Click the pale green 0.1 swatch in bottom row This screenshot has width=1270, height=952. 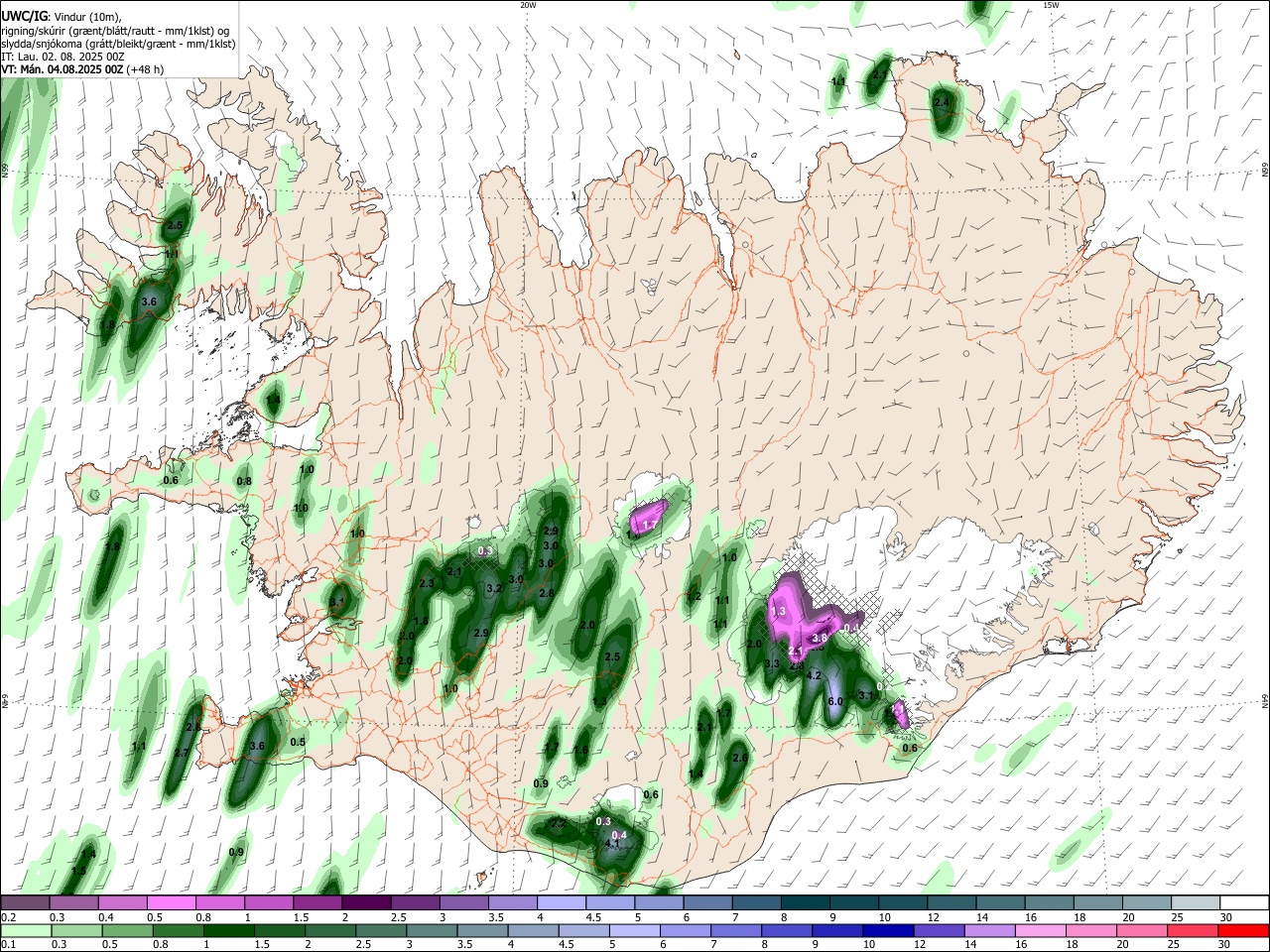27,931
